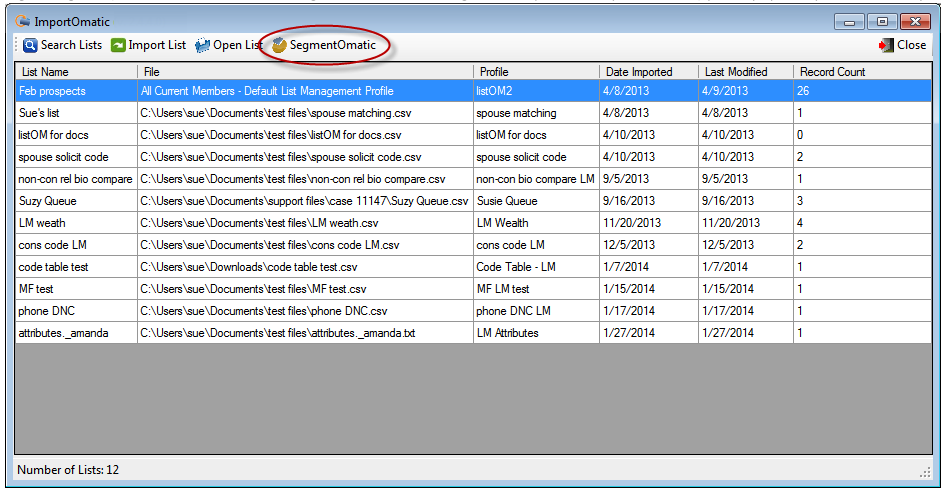
Task: Click the Suzy Queue.csv file path cell
Action: (306, 201)
